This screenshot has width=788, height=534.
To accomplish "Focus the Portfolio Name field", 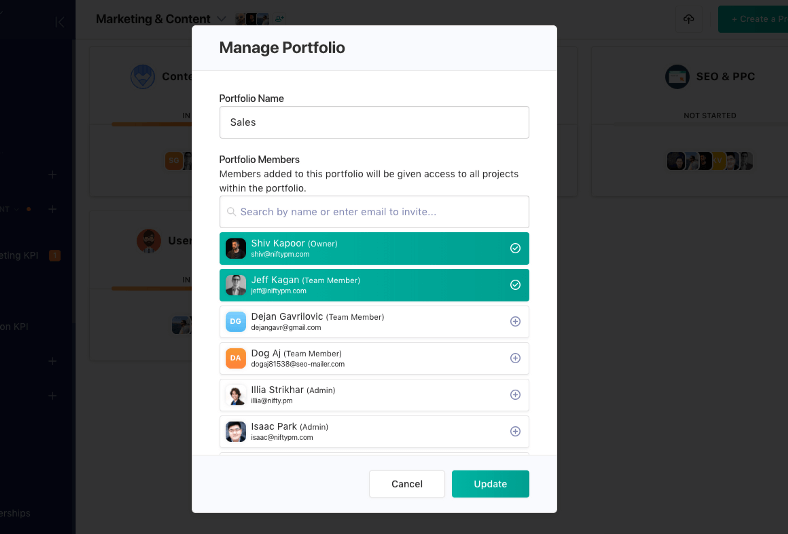I will (x=374, y=122).
